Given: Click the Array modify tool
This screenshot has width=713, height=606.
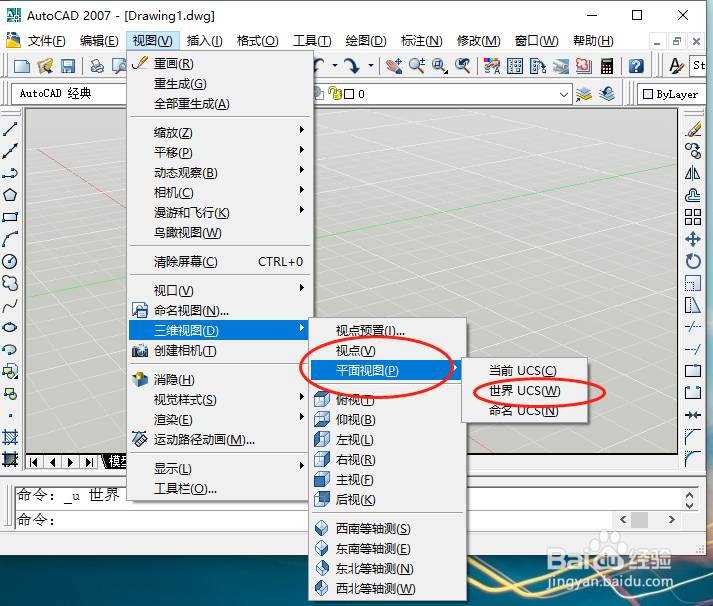Looking at the screenshot, I should coord(693,217).
